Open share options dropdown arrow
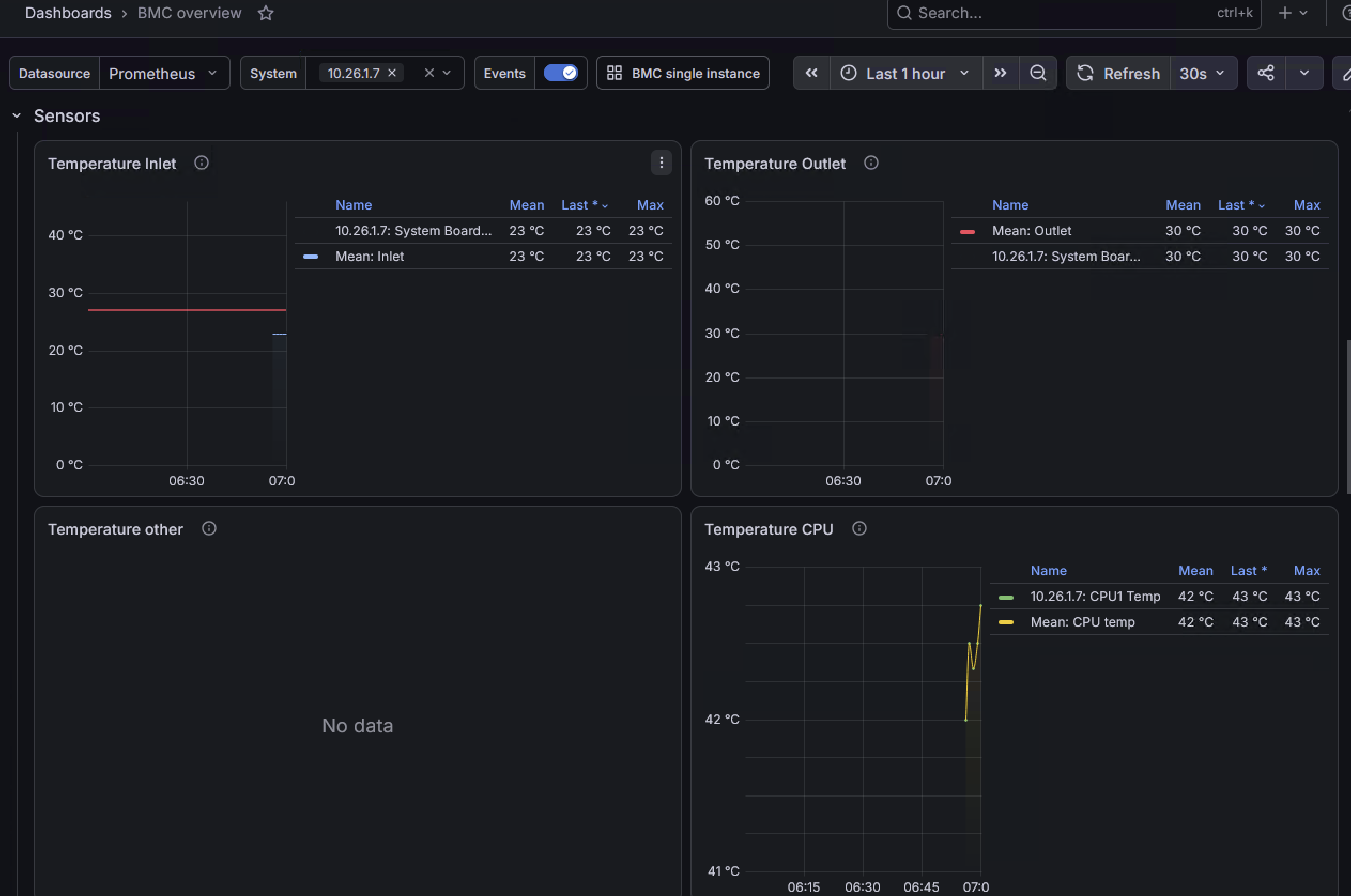Viewport: 1351px width, 896px height. [x=1304, y=73]
